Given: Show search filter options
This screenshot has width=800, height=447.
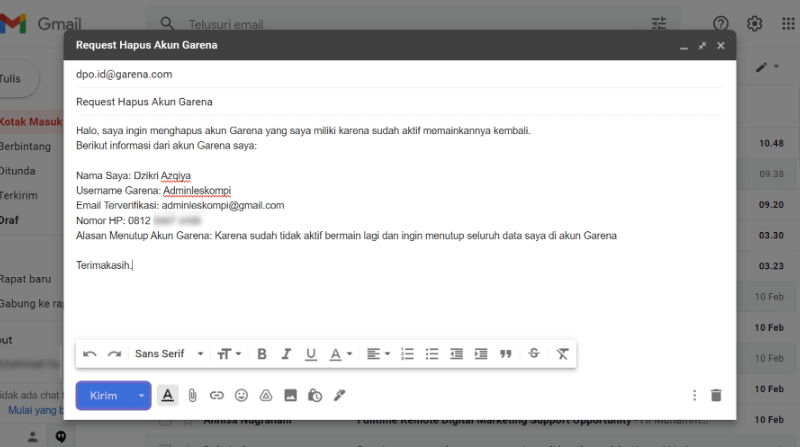Looking at the screenshot, I should click(x=659, y=23).
